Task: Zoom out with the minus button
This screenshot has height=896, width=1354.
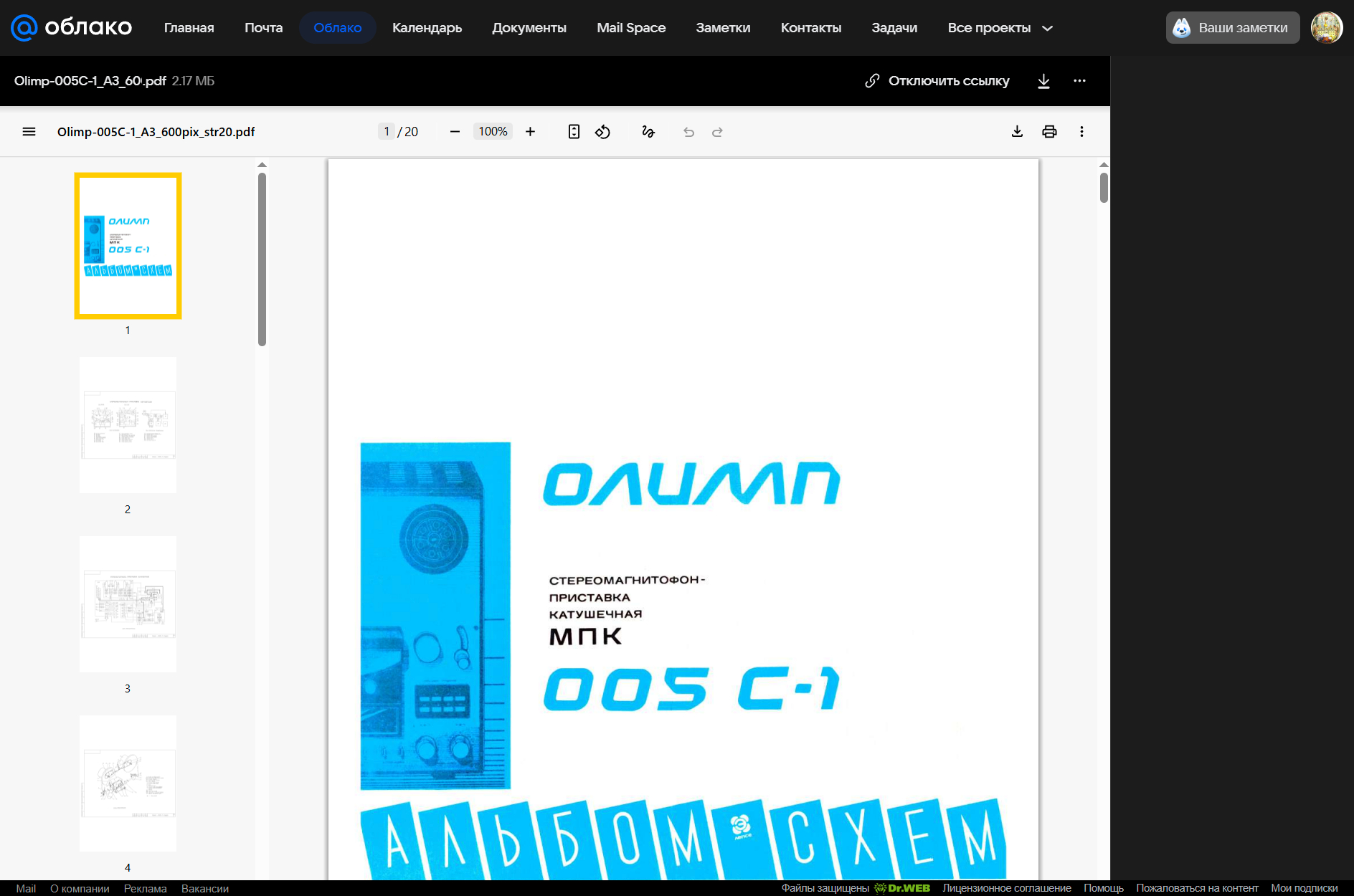Action: (x=455, y=132)
